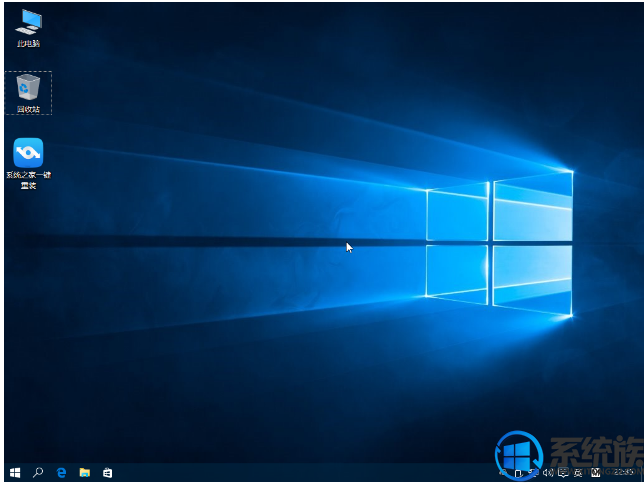
Task: Open the taskbar clock showing the time
Action: (x=623, y=472)
